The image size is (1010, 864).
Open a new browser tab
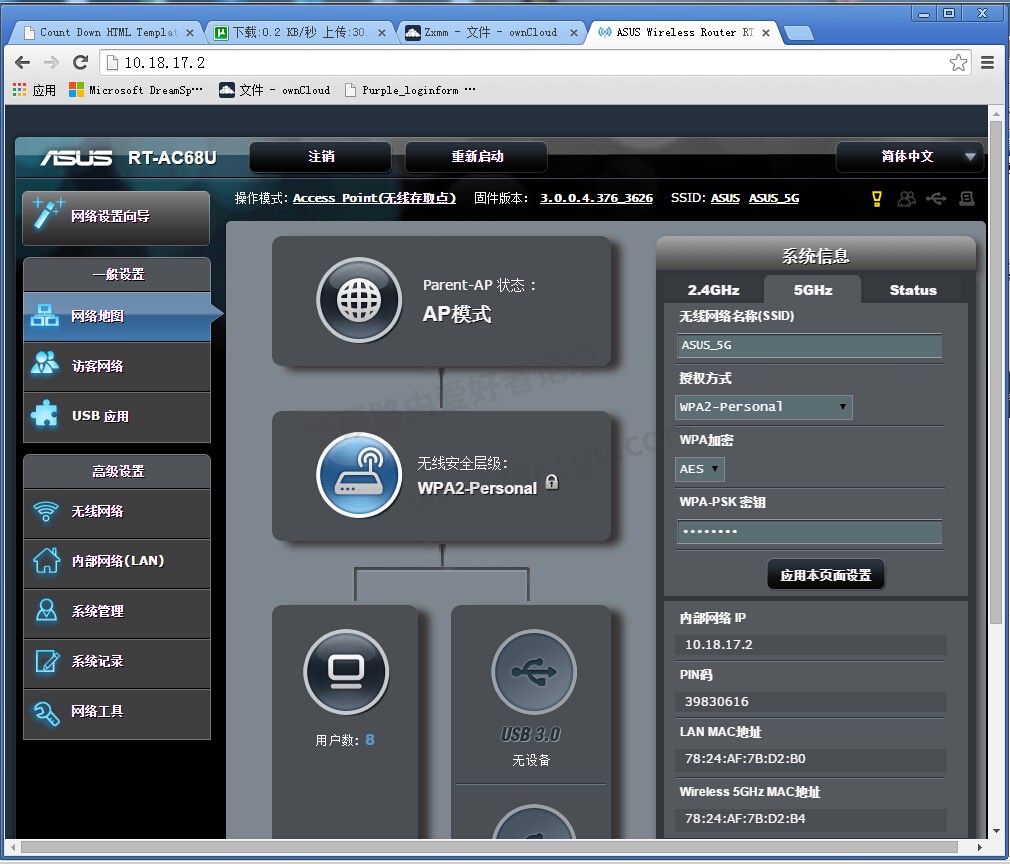click(x=799, y=34)
